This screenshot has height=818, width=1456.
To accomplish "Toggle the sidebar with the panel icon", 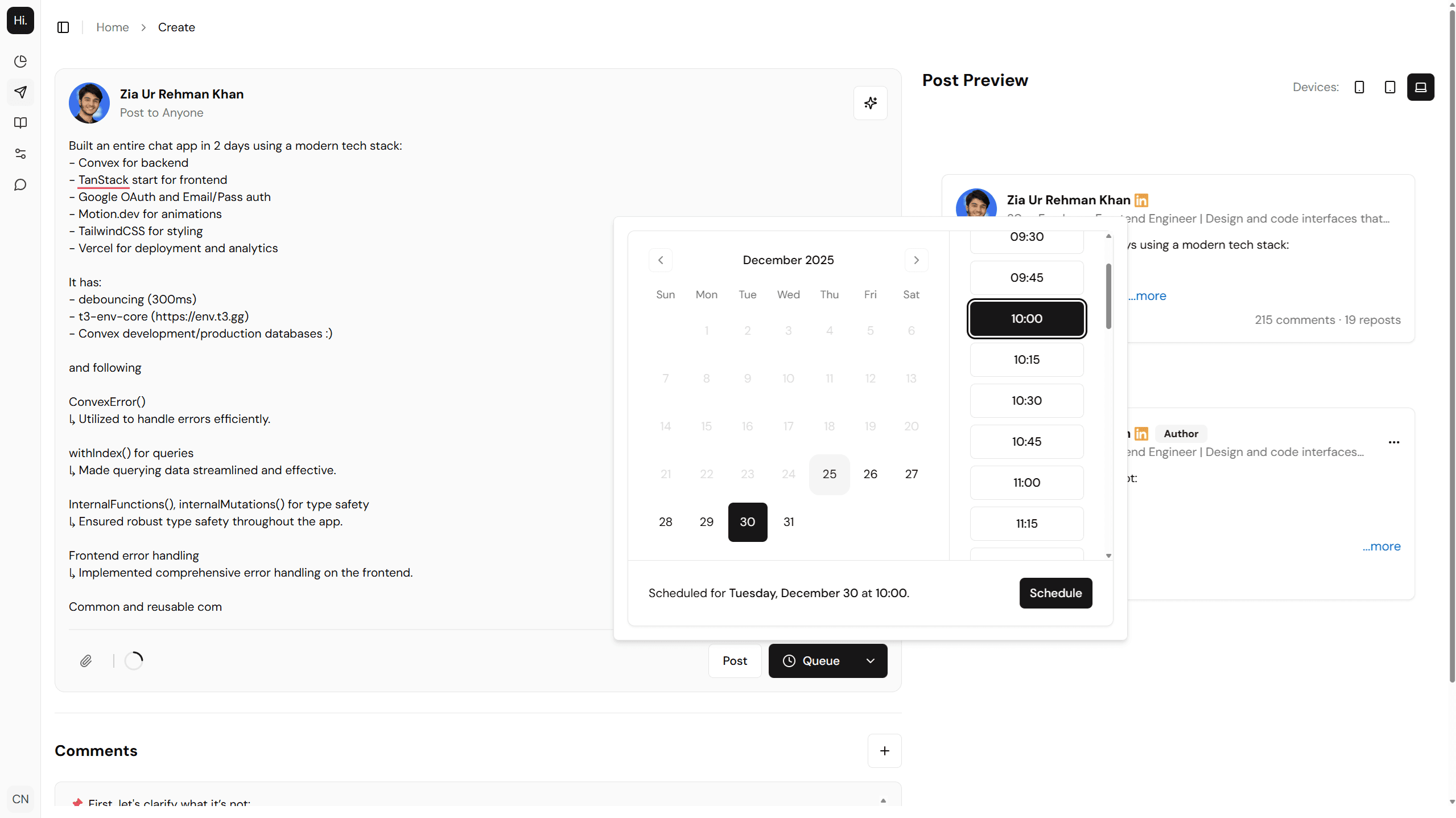I will tap(63, 27).
